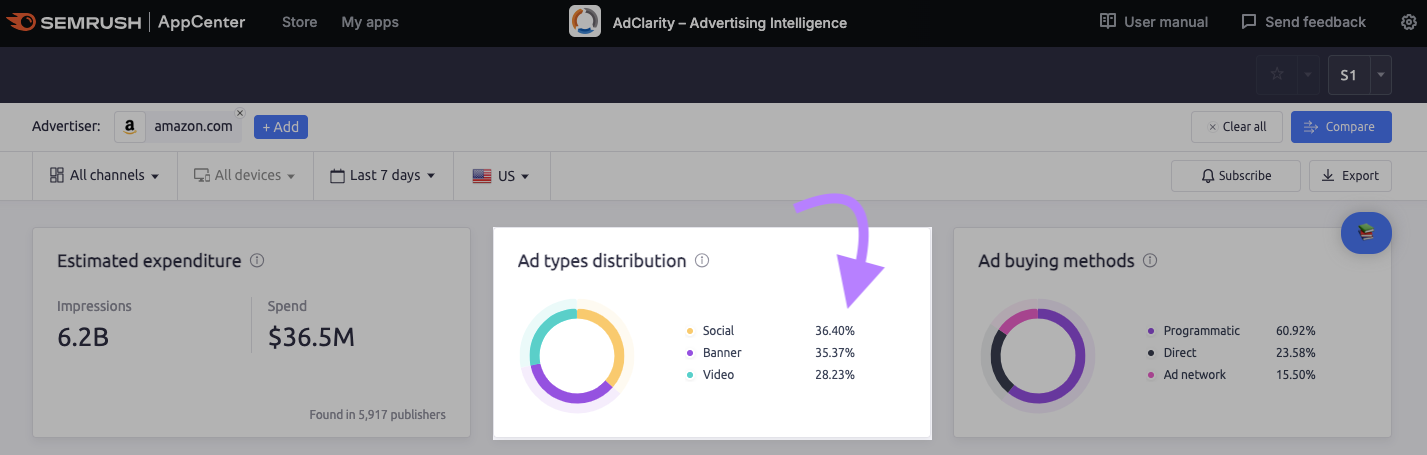Click the $36.5M spend value

click(312, 338)
